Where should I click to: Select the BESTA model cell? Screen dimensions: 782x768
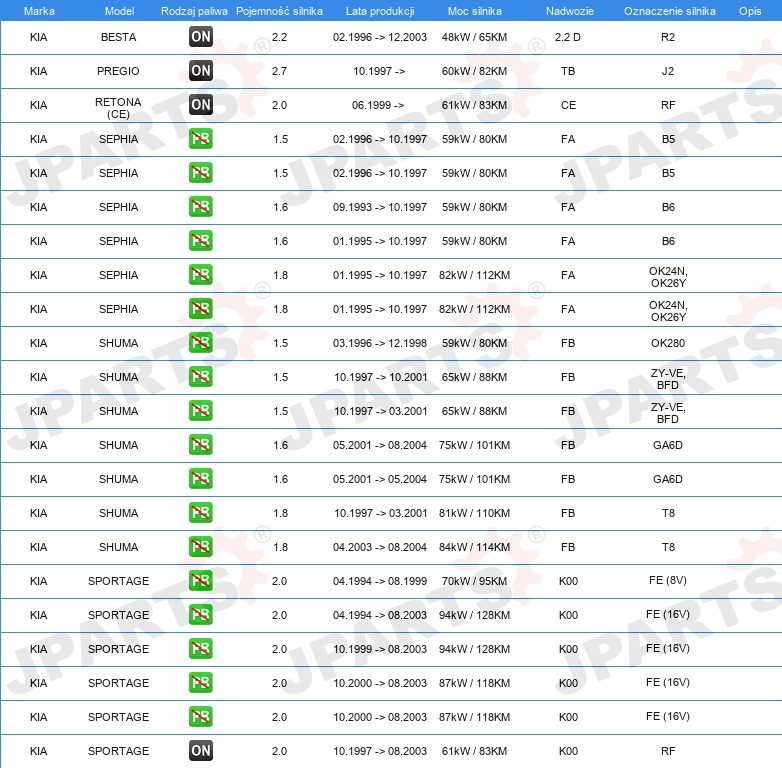point(118,37)
